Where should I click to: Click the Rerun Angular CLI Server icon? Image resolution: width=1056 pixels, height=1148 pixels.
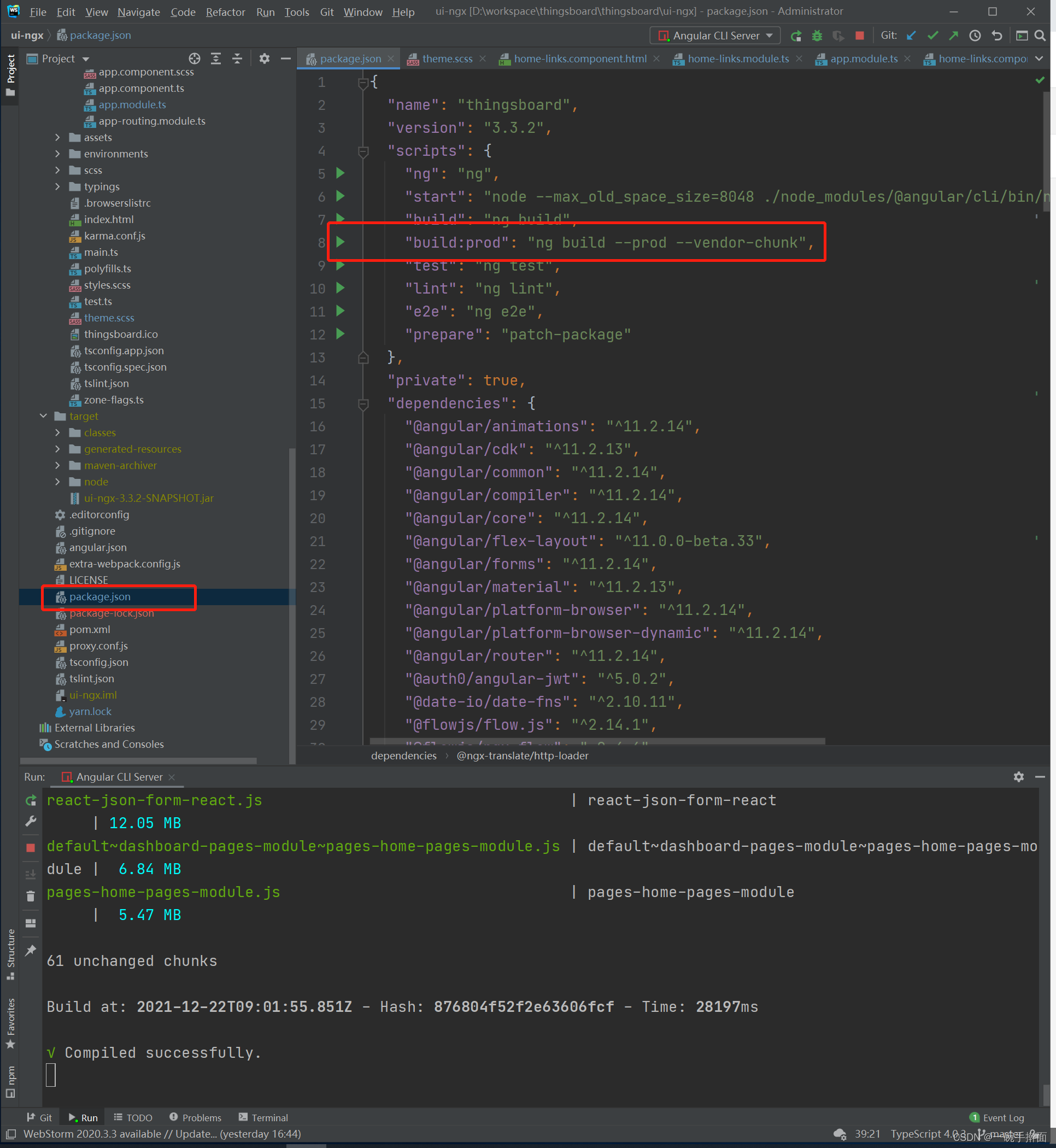click(795, 36)
